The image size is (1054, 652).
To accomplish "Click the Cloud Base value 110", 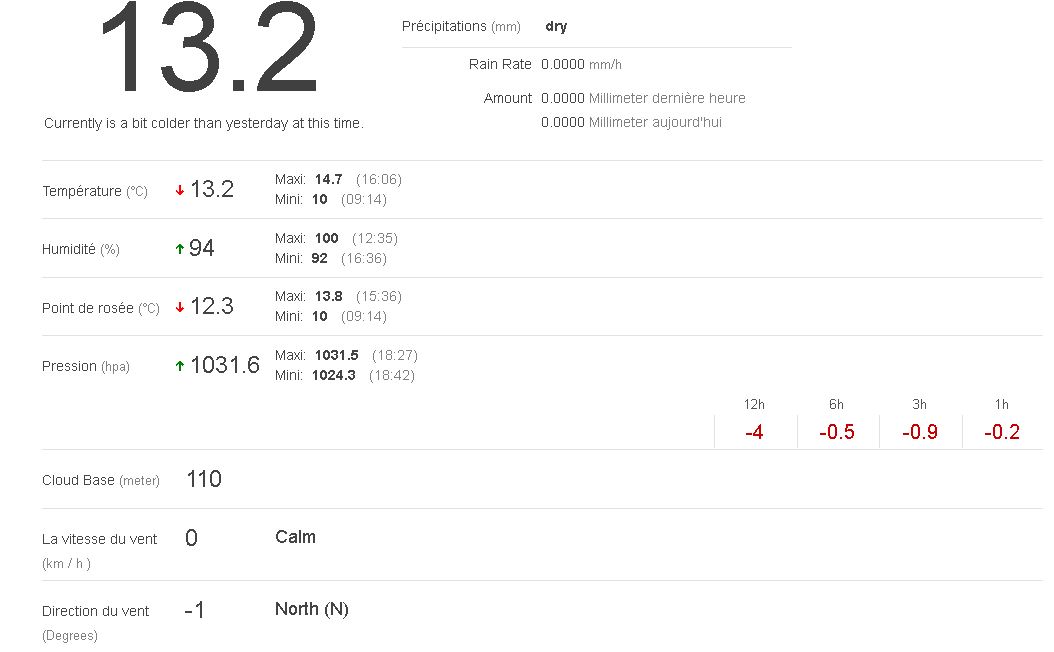I will [x=204, y=479].
